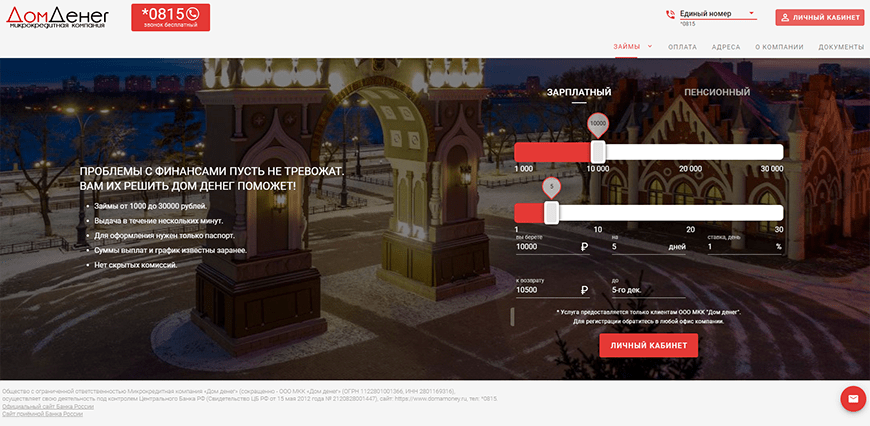Click the loan amount field showing 10000
This screenshot has width=870, height=426.
tap(545, 246)
